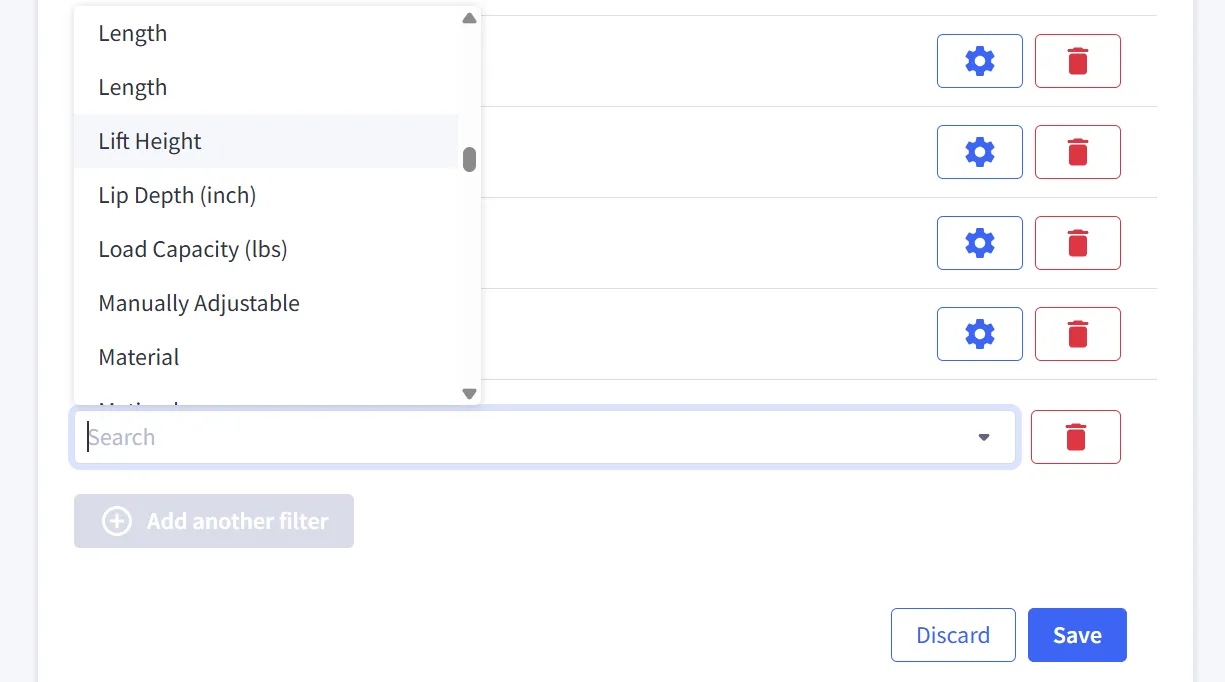This screenshot has height=682, width=1225.
Task: Open settings gear in the topmost filter row
Action: tap(979, 61)
